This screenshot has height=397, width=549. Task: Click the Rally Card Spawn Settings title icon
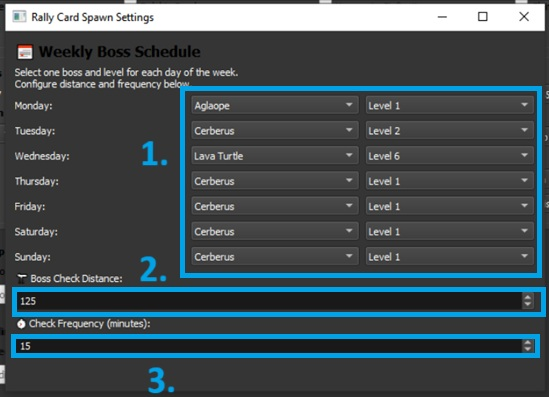(19, 16)
